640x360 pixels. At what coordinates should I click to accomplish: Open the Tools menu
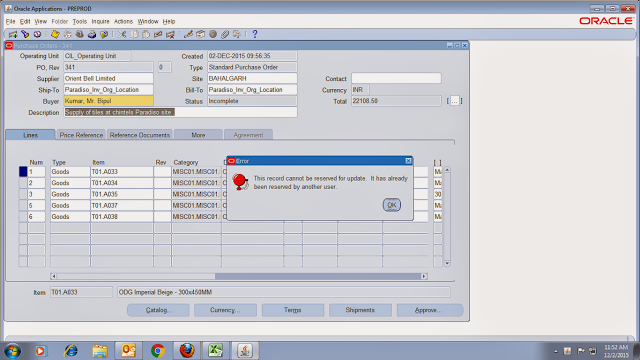pyautogui.click(x=80, y=22)
